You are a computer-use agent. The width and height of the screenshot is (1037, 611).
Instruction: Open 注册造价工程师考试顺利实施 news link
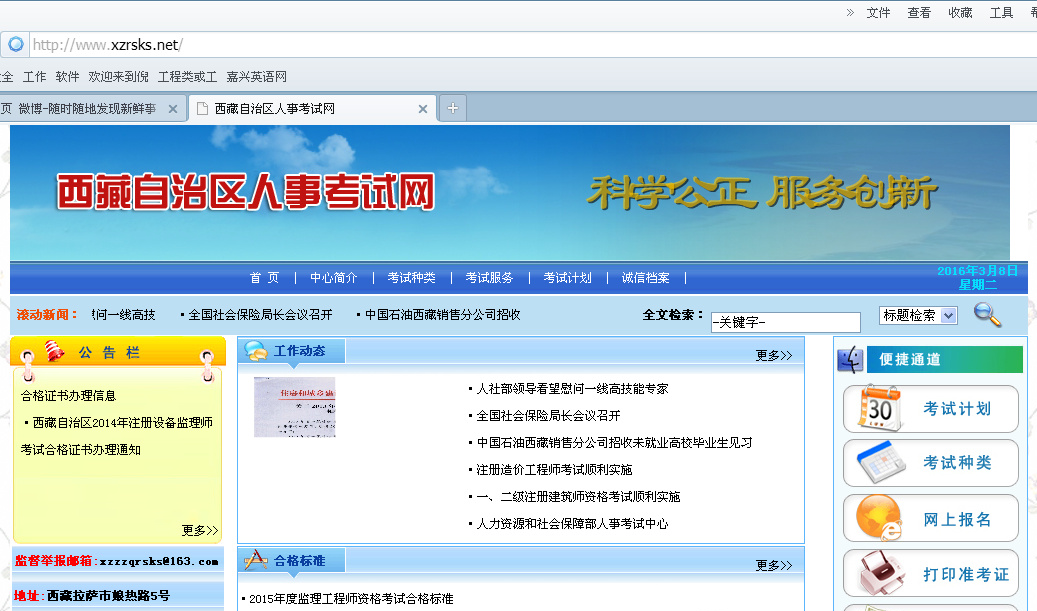(x=554, y=469)
